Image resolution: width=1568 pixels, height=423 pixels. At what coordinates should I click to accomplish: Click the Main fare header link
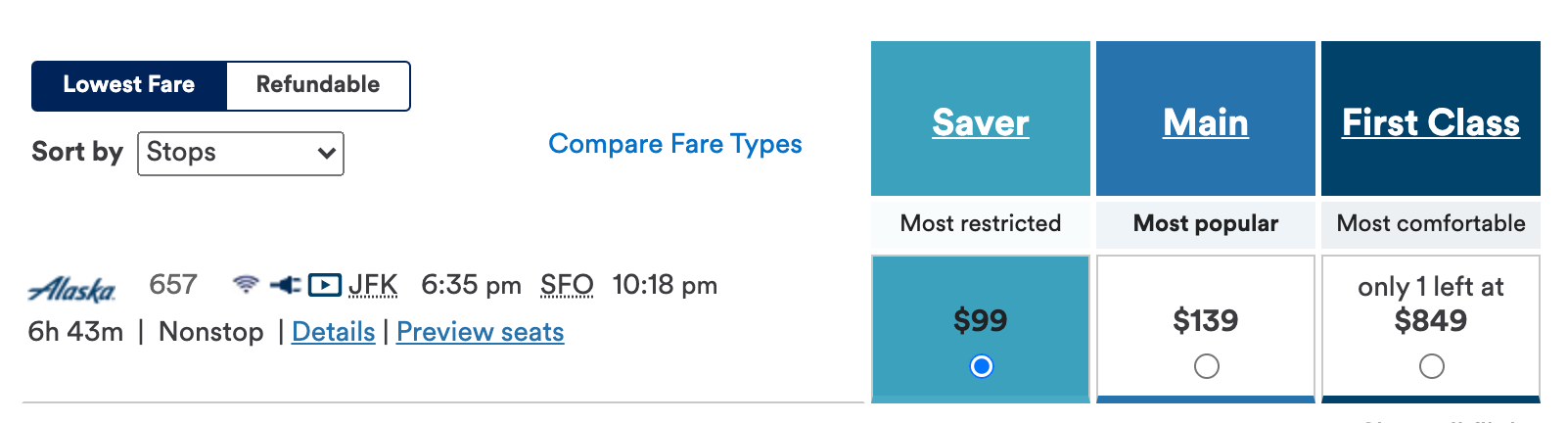(x=1206, y=122)
